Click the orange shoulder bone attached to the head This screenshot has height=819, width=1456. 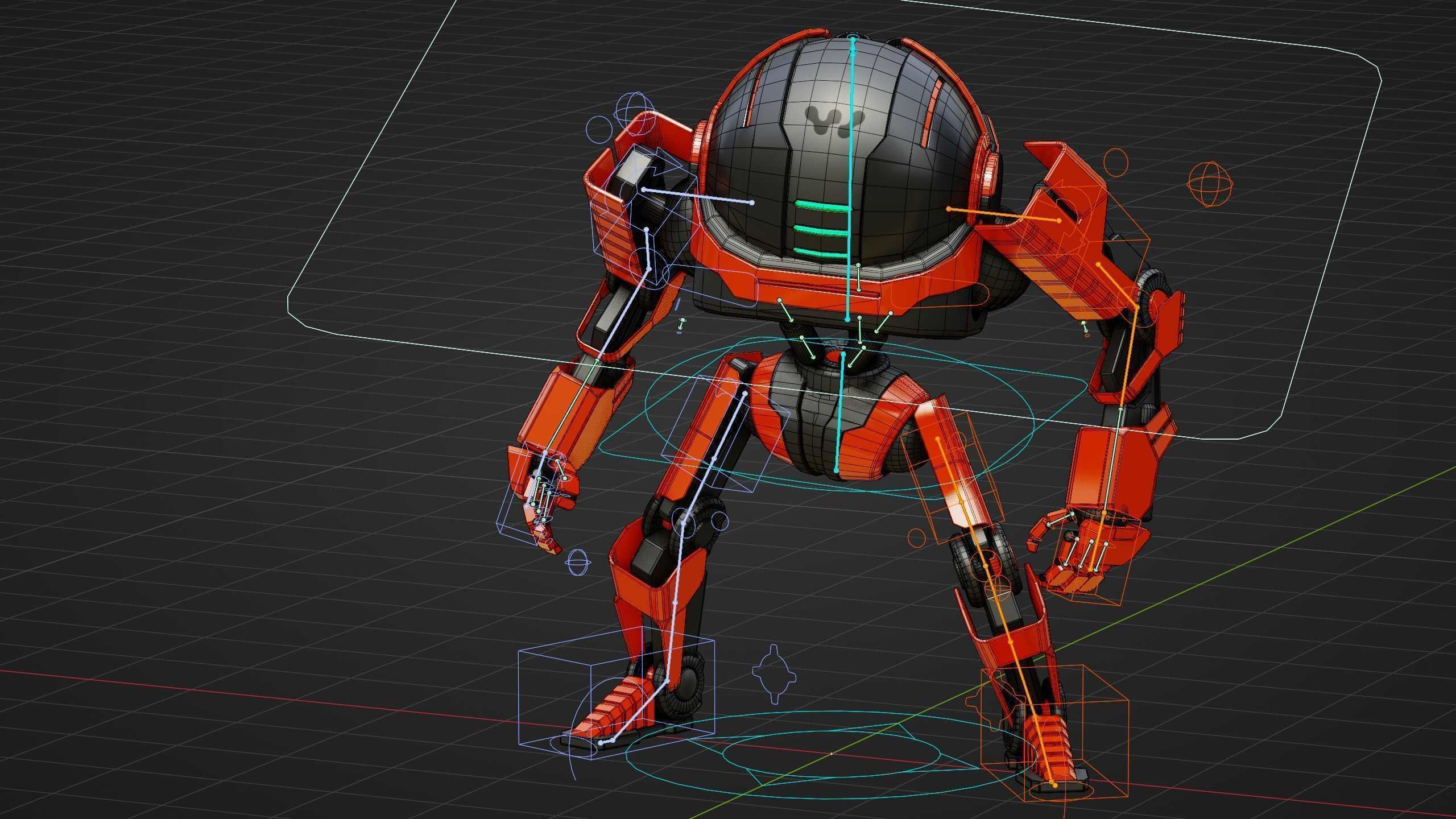[x=1003, y=214]
